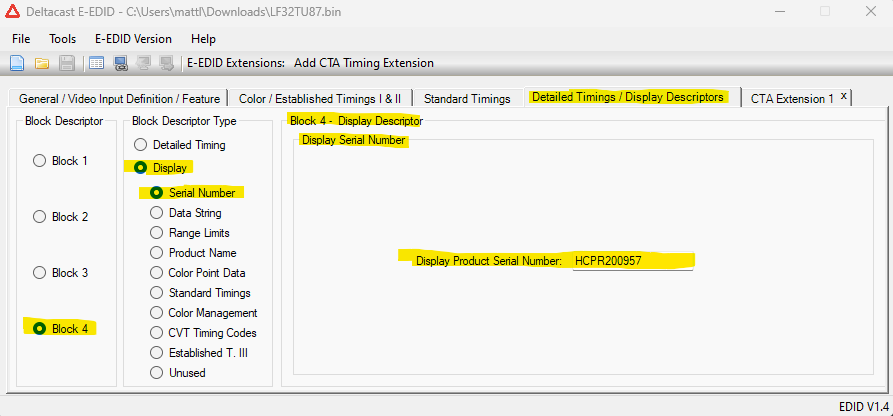Open the CTA Extension 1 tab
Screen dimensions: 893x416
pos(792,99)
